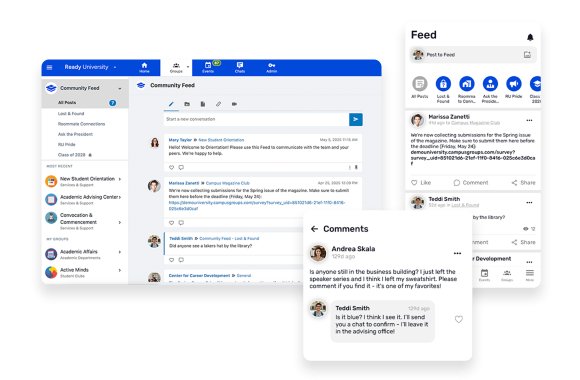This screenshot has width=580, height=380.
Task: Select Ask the President filter icon
Action: 490,84
